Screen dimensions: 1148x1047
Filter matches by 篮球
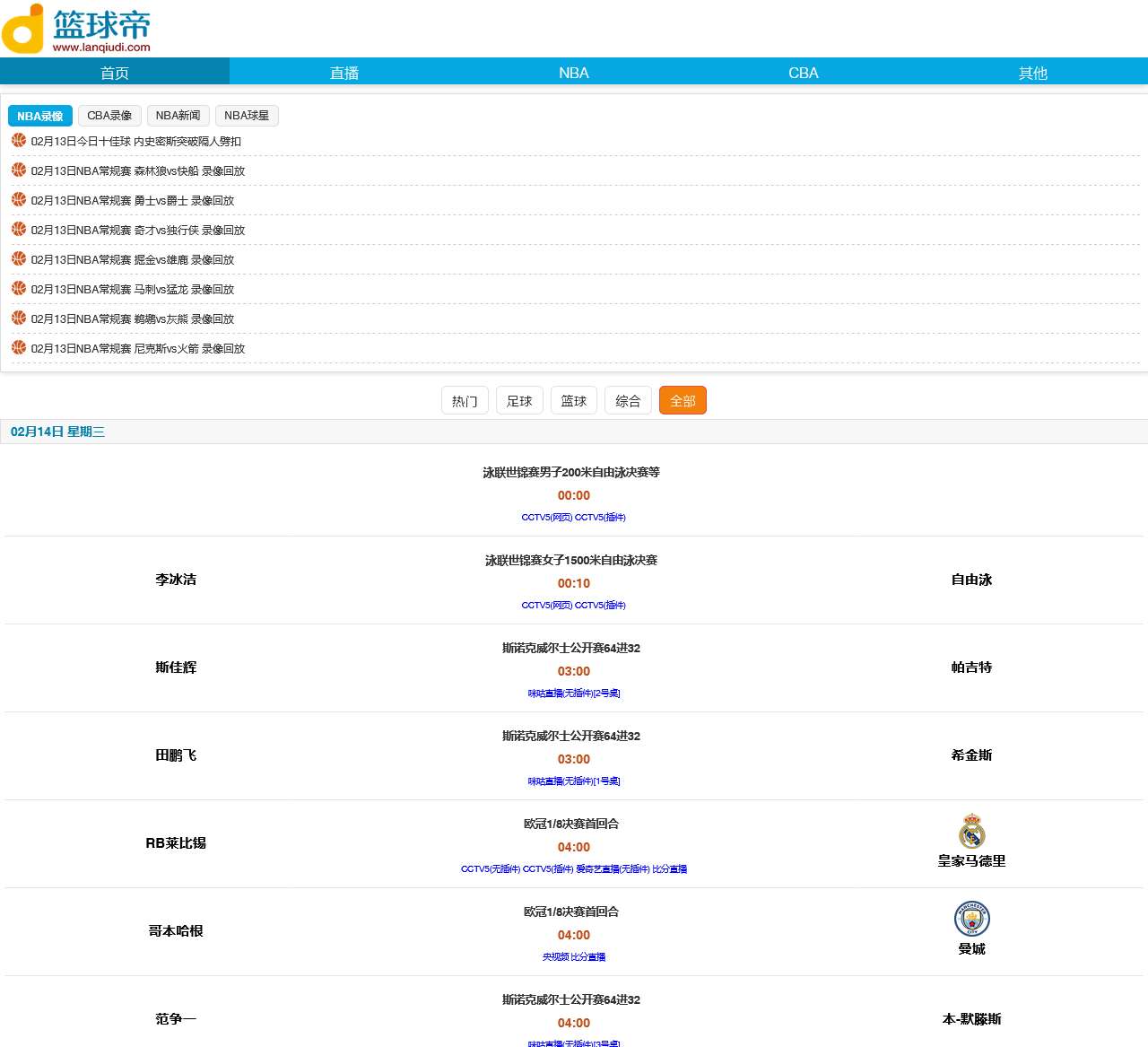574,400
